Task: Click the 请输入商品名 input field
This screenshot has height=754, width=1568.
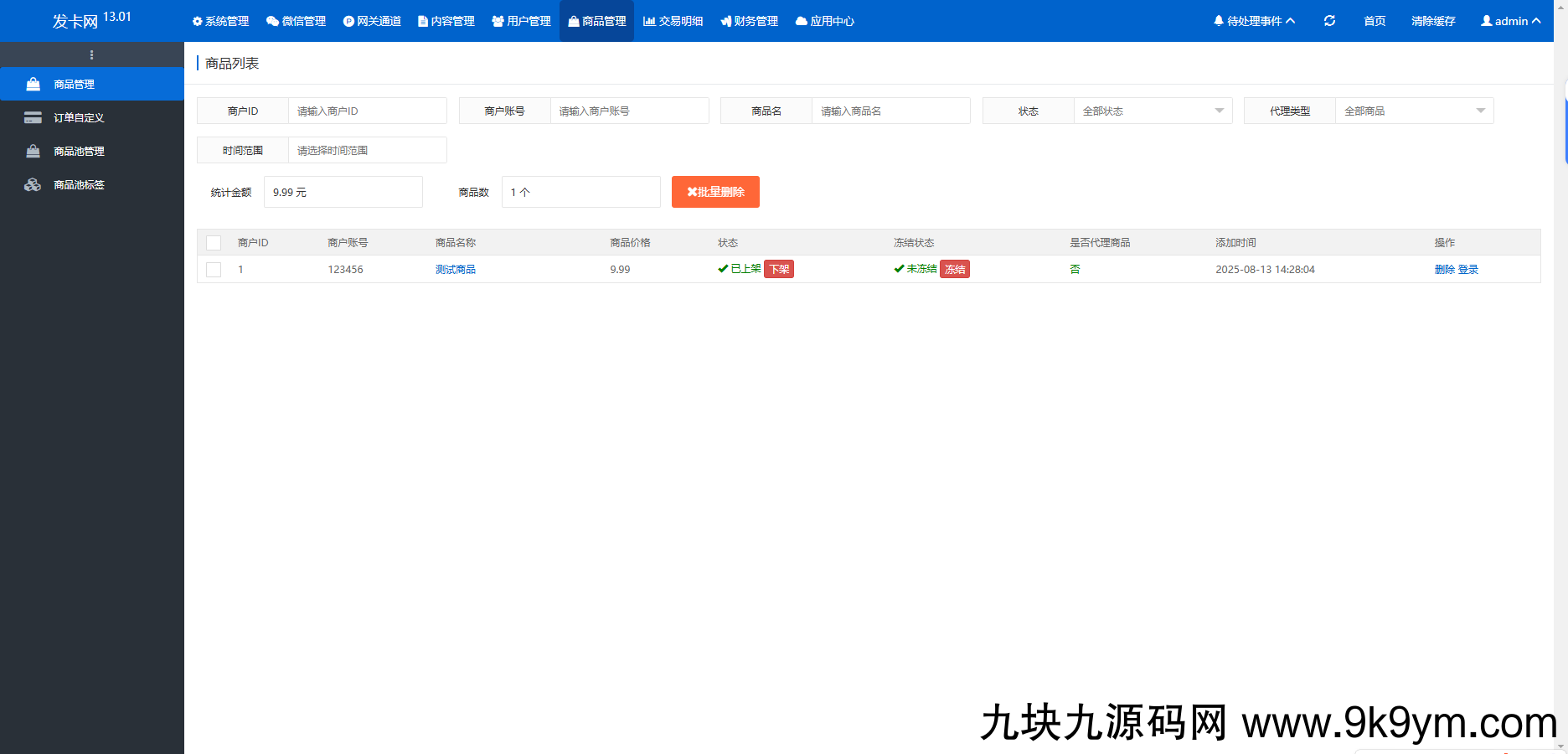Action: [x=890, y=110]
